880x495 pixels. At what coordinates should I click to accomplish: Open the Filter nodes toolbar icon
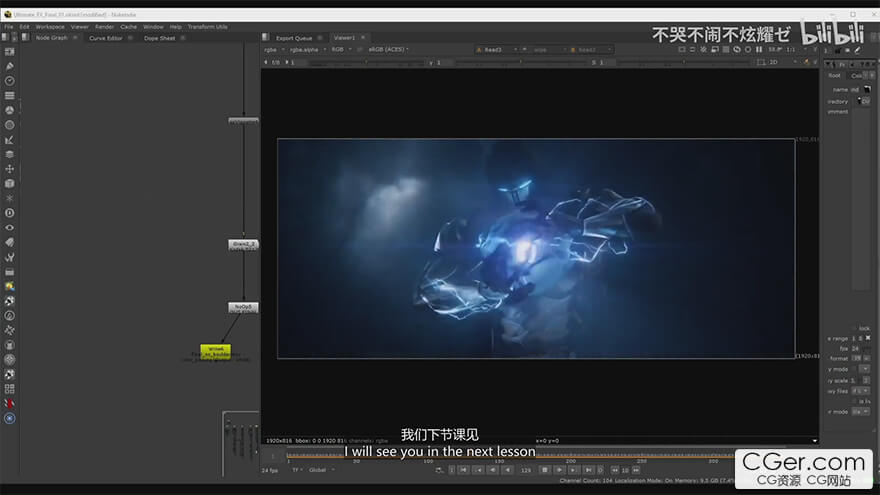[10, 125]
